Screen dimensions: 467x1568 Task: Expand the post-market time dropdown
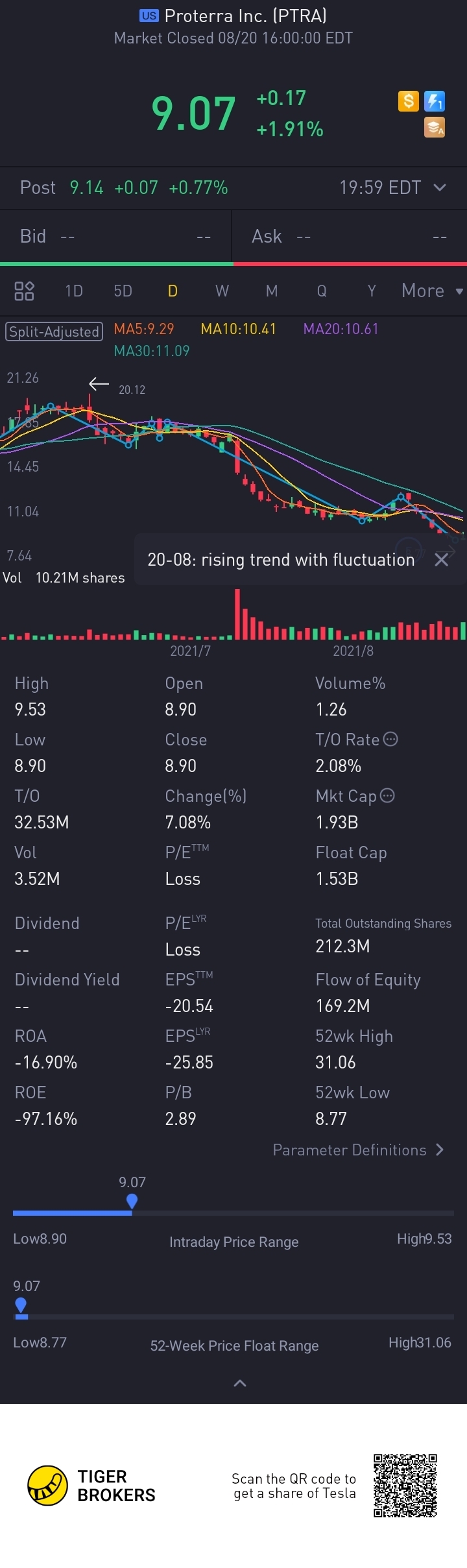(440, 187)
